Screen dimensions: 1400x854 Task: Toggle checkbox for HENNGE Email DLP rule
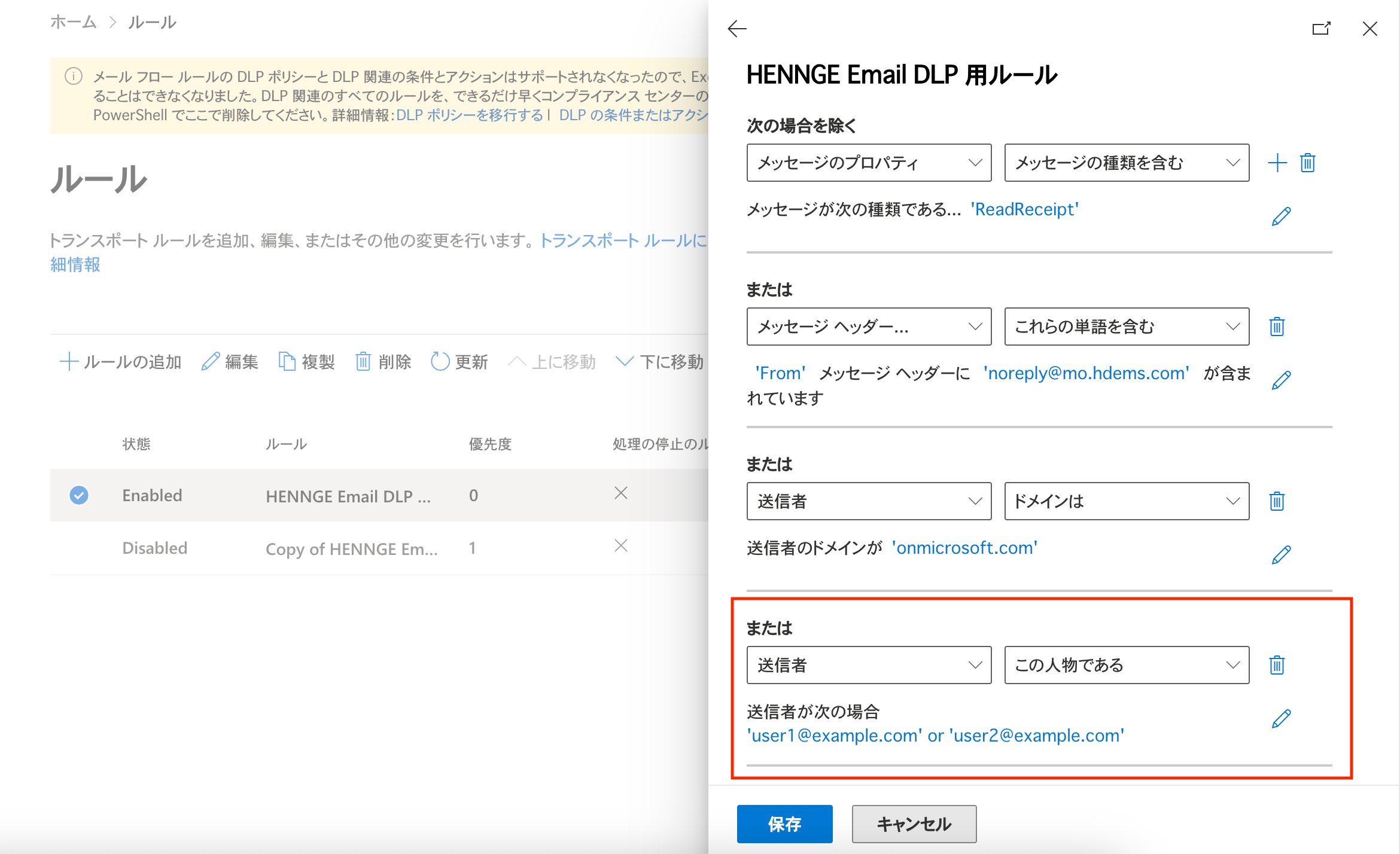coord(79,495)
